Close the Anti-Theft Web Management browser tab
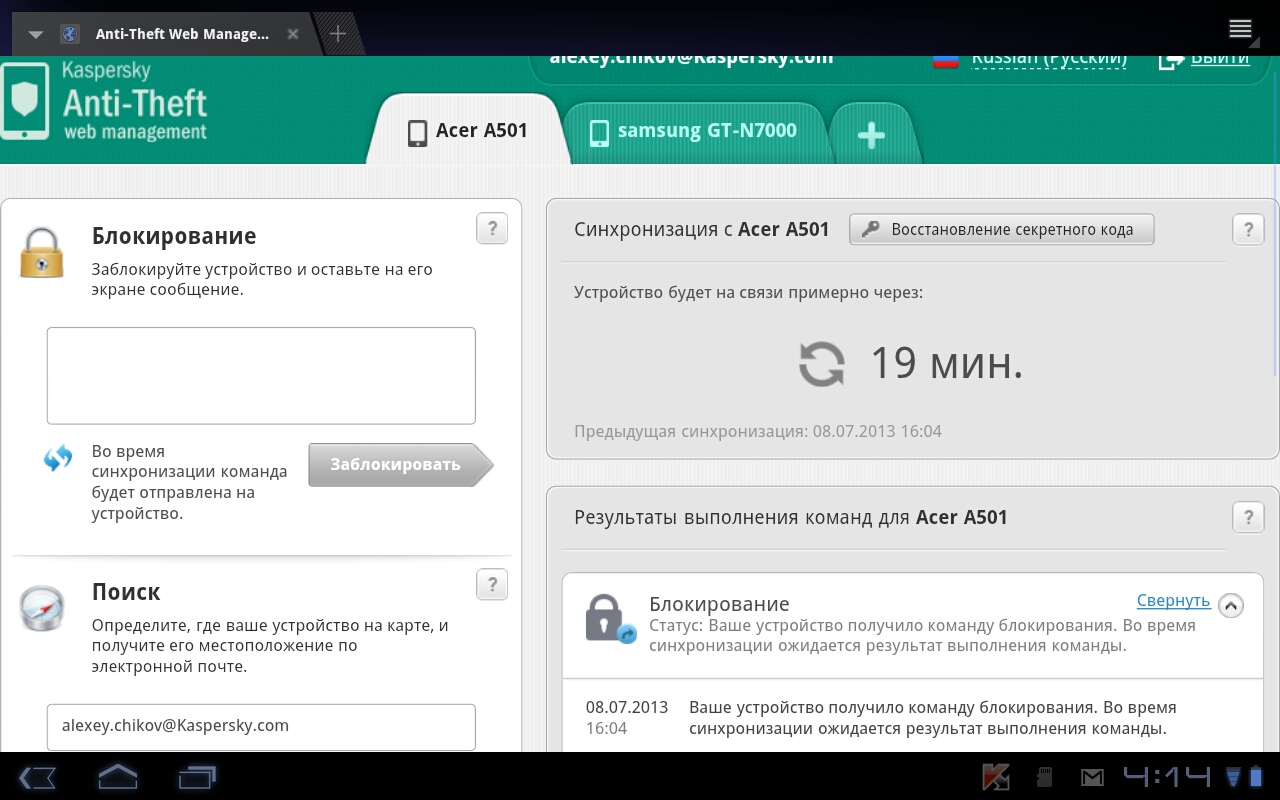 point(293,34)
